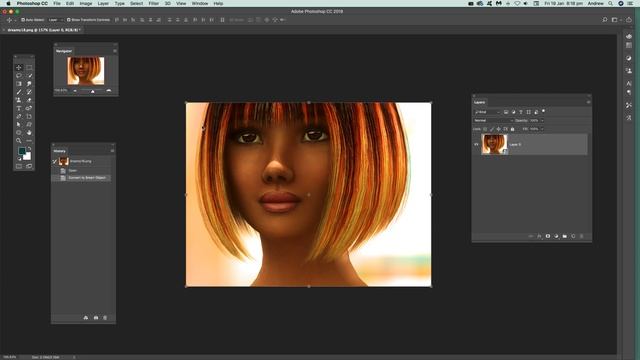Viewport: 640px width, 360px height.
Task: Toggle lock all padlock in Layers panel
Action: click(513, 129)
